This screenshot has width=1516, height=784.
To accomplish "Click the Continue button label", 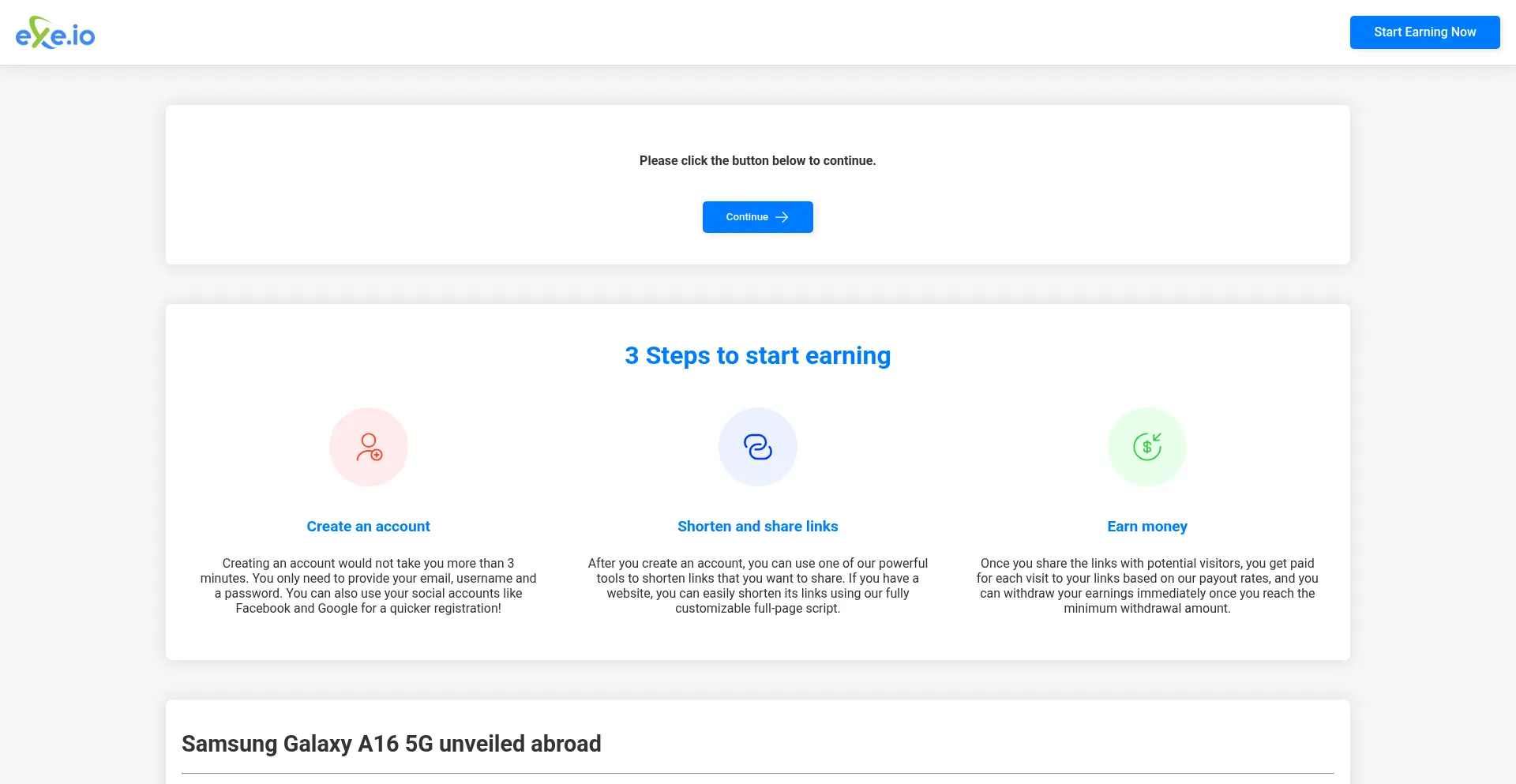I will click(746, 217).
